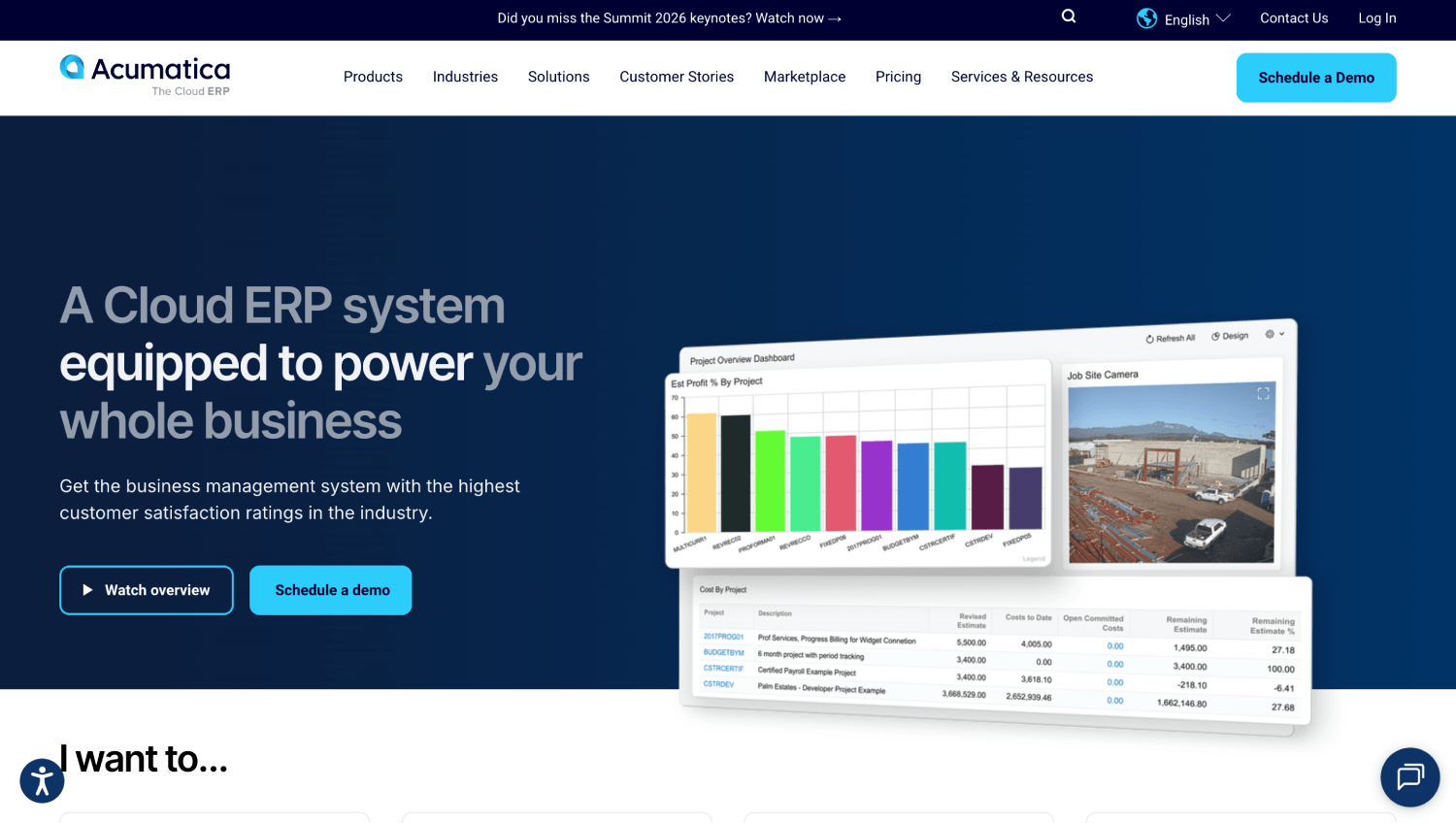
Task: Click the Log In link
Action: [1377, 18]
